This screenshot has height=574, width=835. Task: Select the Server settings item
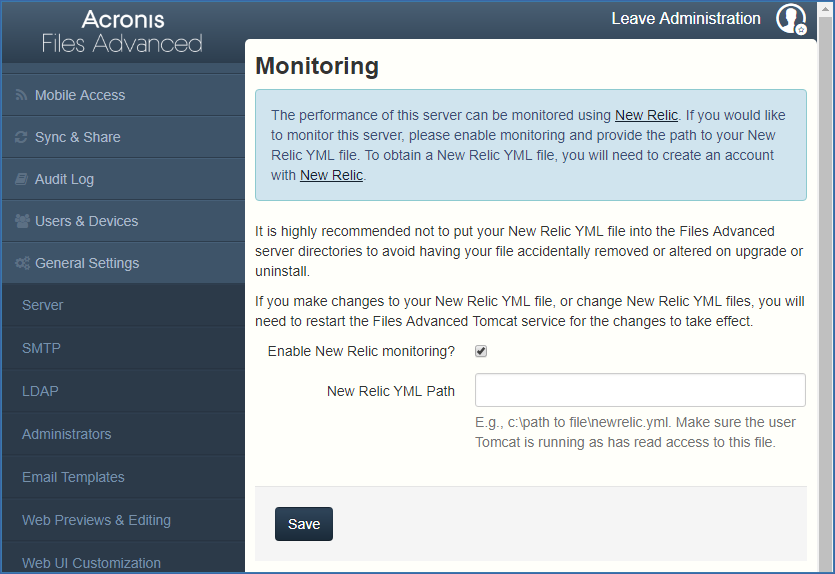(124, 305)
